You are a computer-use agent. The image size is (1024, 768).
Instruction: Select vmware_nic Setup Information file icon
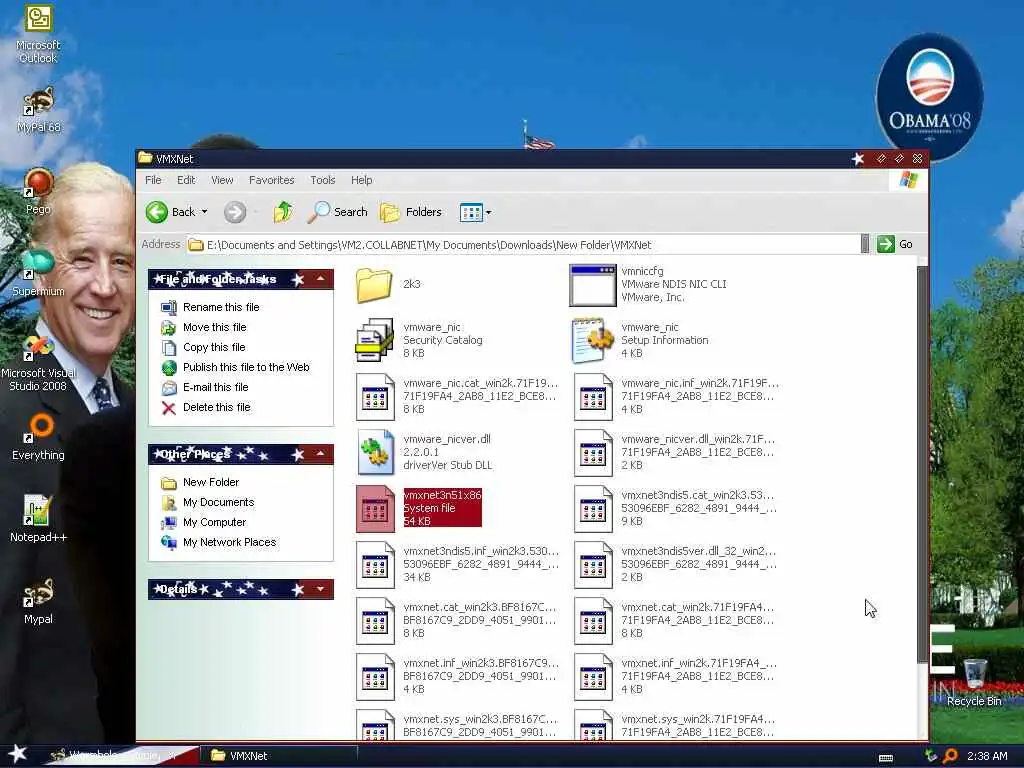(x=592, y=340)
